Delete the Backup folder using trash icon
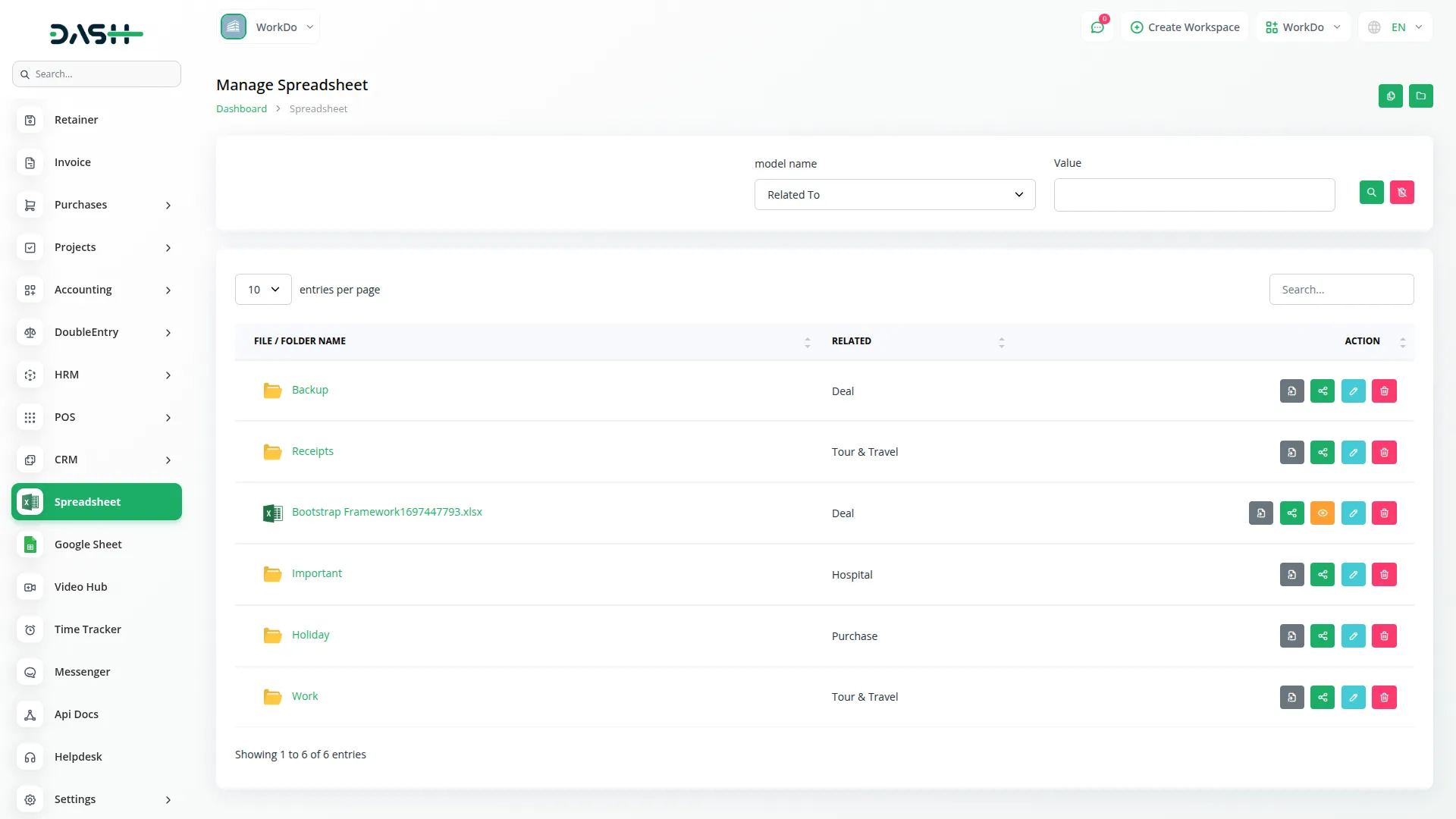Image resolution: width=1456 pixels, height=819 pixels. click(x=1384, y=391)
